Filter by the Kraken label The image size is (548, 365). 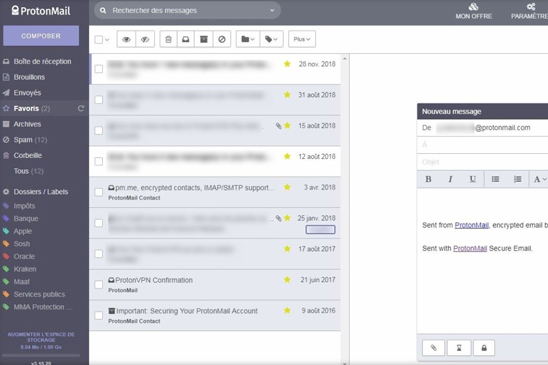(25, 269)
